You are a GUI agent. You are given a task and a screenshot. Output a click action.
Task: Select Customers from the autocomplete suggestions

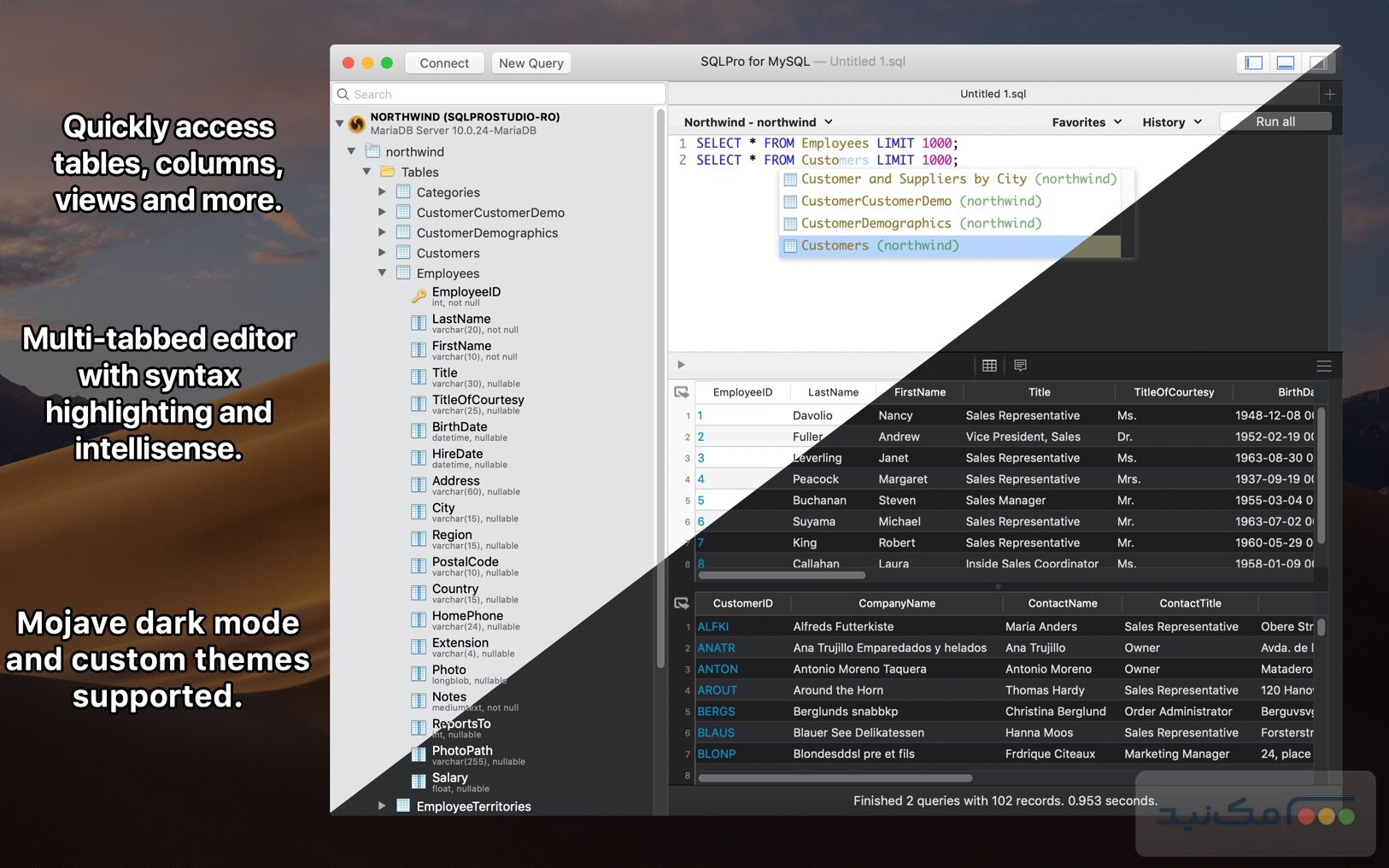point(880,245)
